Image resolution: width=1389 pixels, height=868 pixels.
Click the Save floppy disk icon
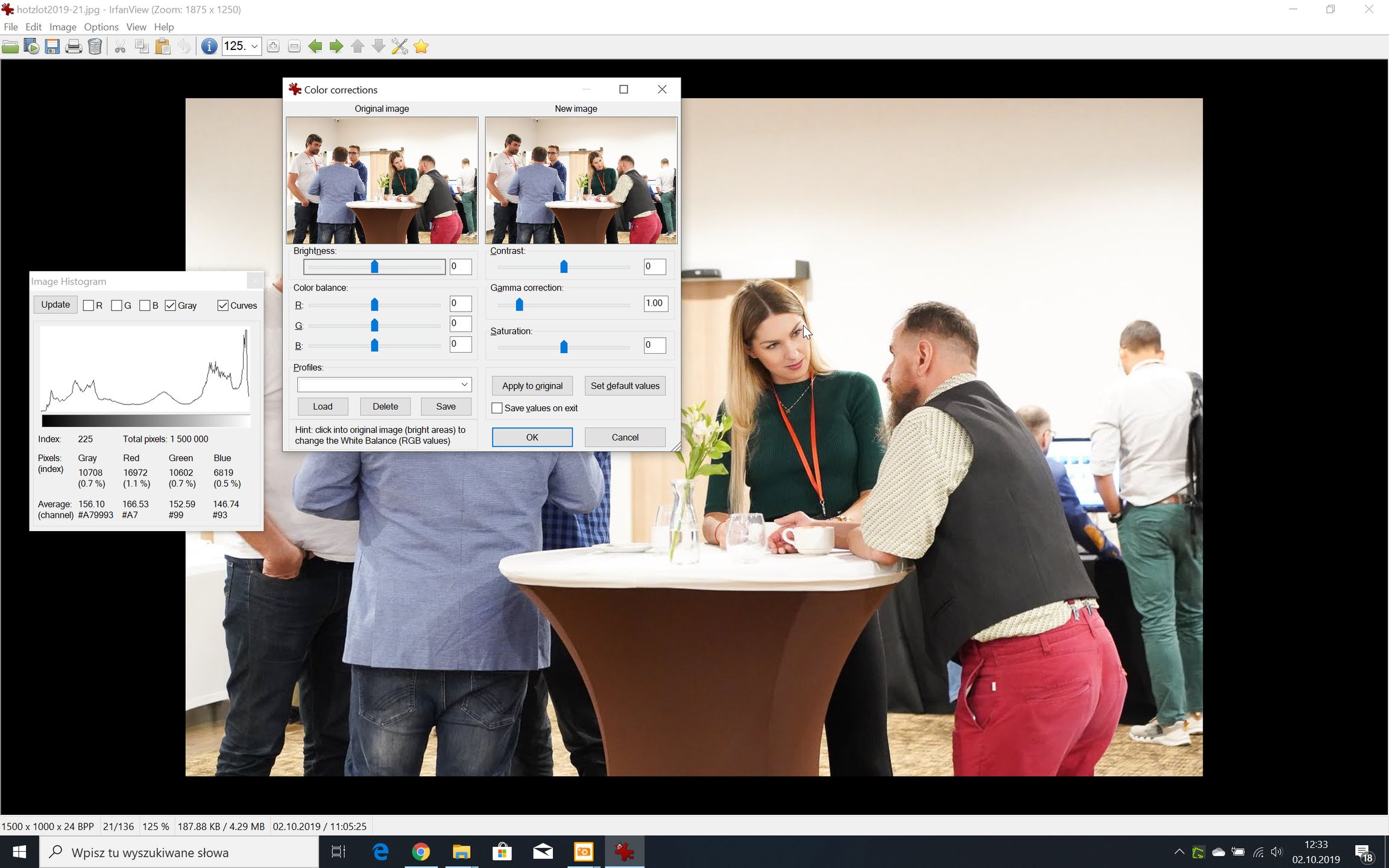tap(52, 46)
